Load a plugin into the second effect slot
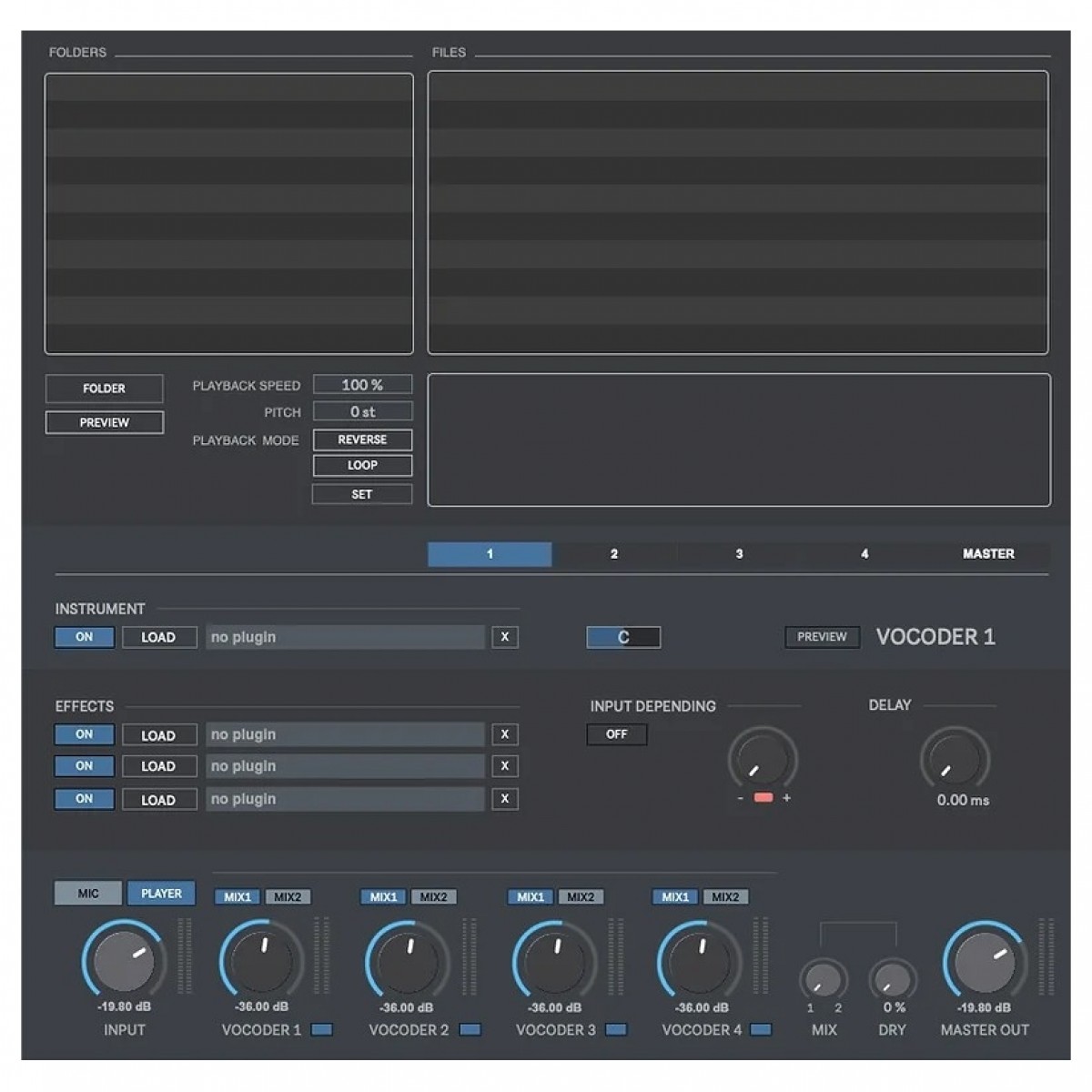 coord(158,767)
